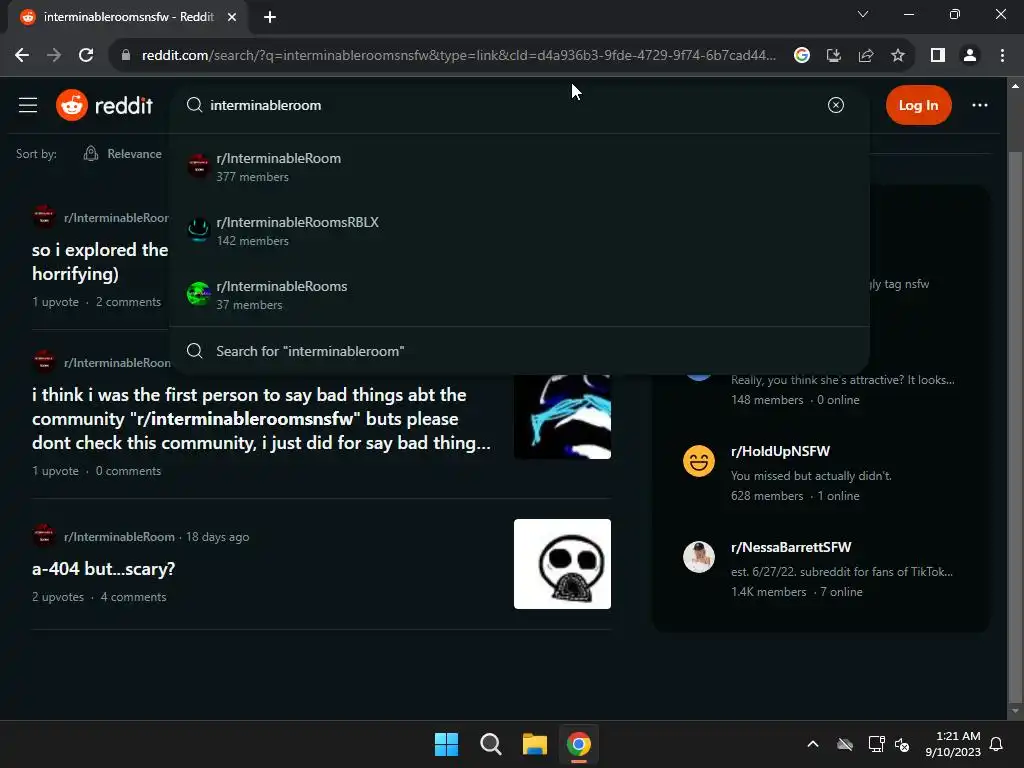Click the search magnifier in Reddit search bar
1024x768 pixels.
coord(194,105)
